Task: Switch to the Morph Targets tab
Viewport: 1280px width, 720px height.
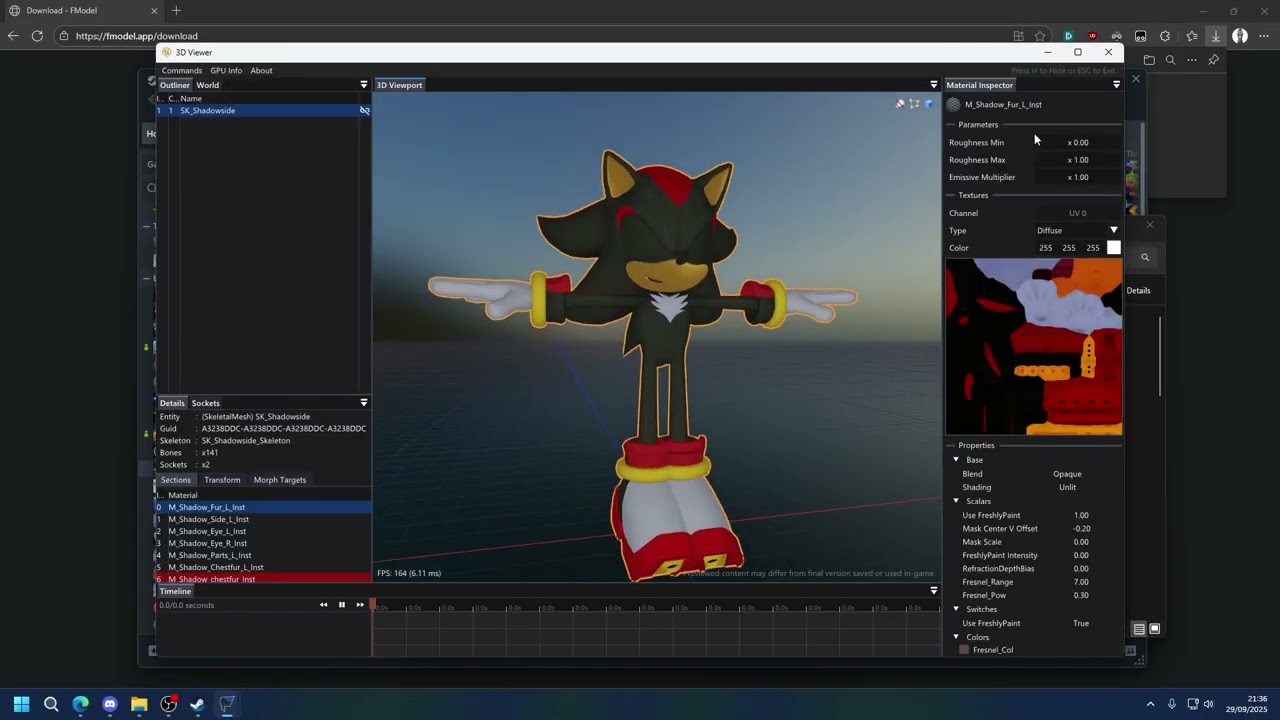Action: click(280, 480)
